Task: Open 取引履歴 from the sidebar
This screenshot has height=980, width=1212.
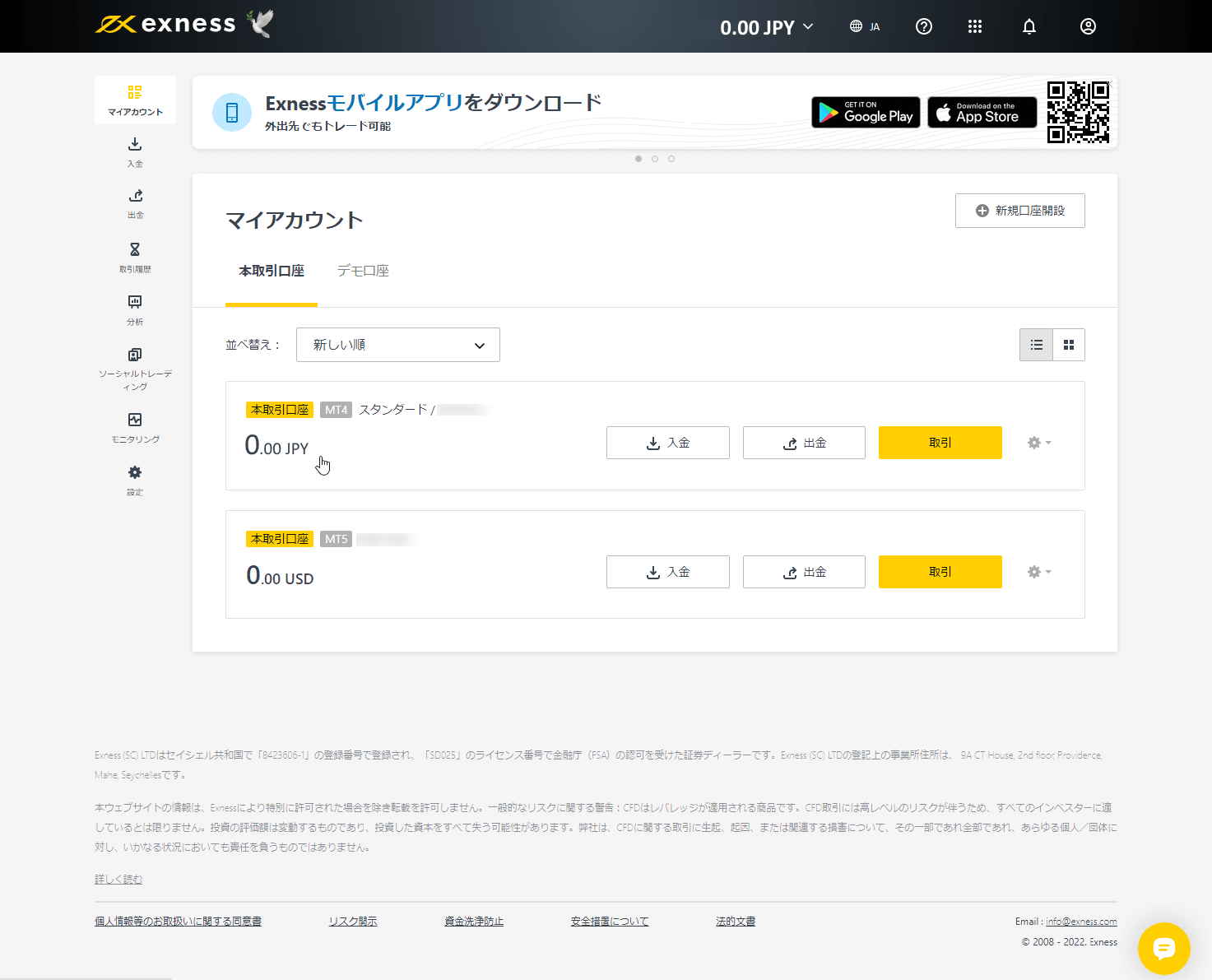Action: (135, 255)
